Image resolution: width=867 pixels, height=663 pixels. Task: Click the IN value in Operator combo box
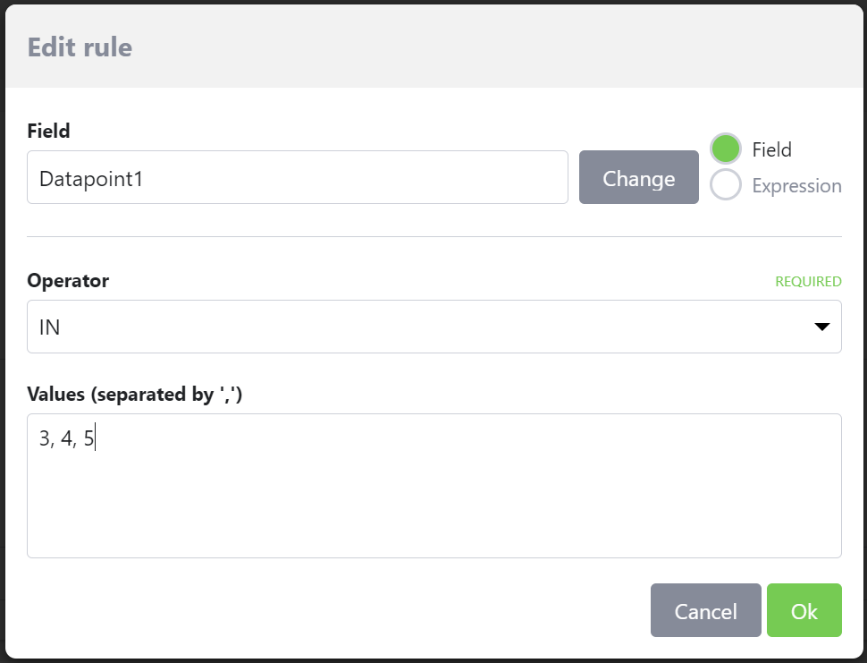[50, 327]
